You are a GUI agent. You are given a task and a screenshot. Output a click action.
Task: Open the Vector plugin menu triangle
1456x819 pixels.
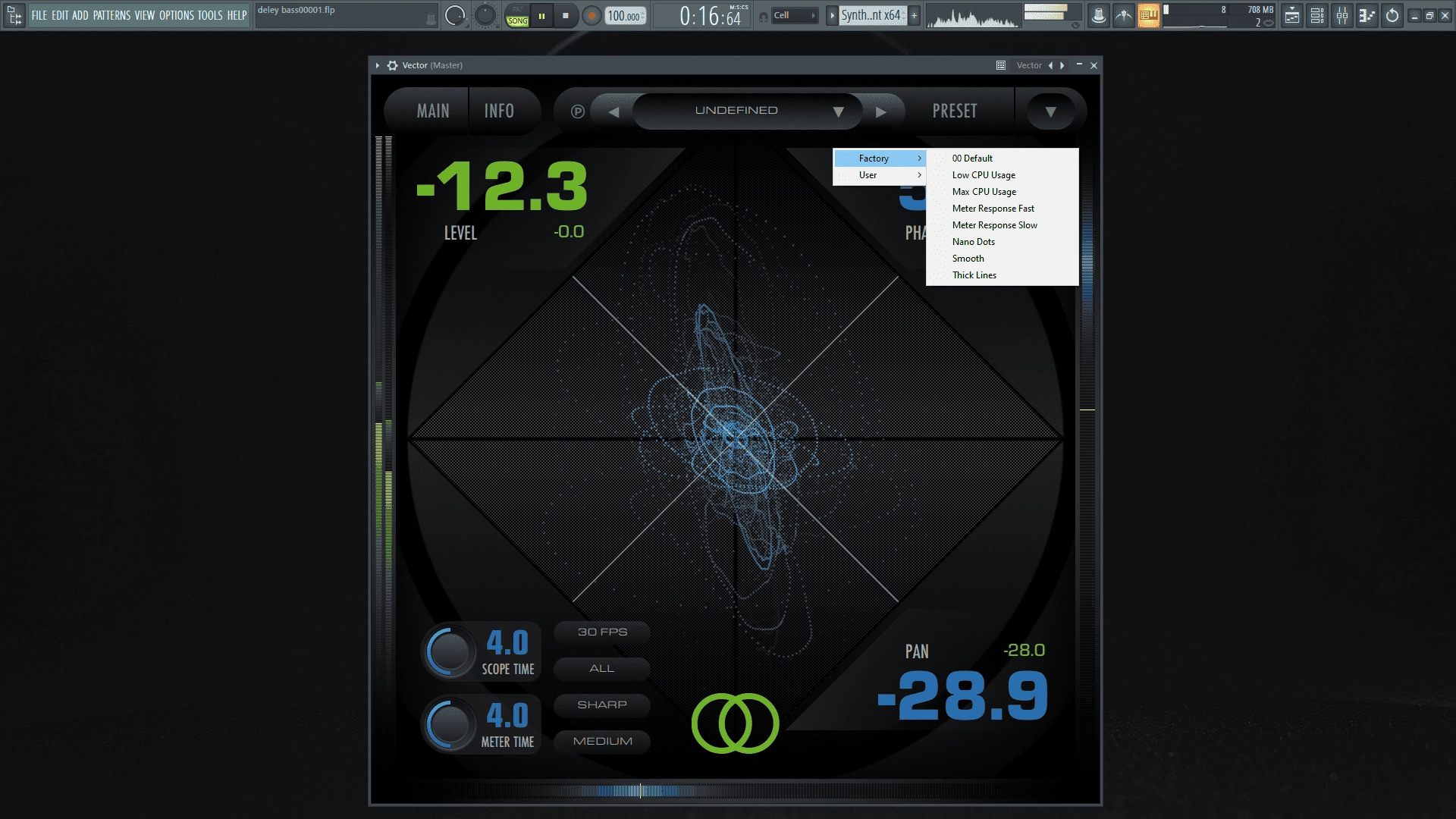377,65
